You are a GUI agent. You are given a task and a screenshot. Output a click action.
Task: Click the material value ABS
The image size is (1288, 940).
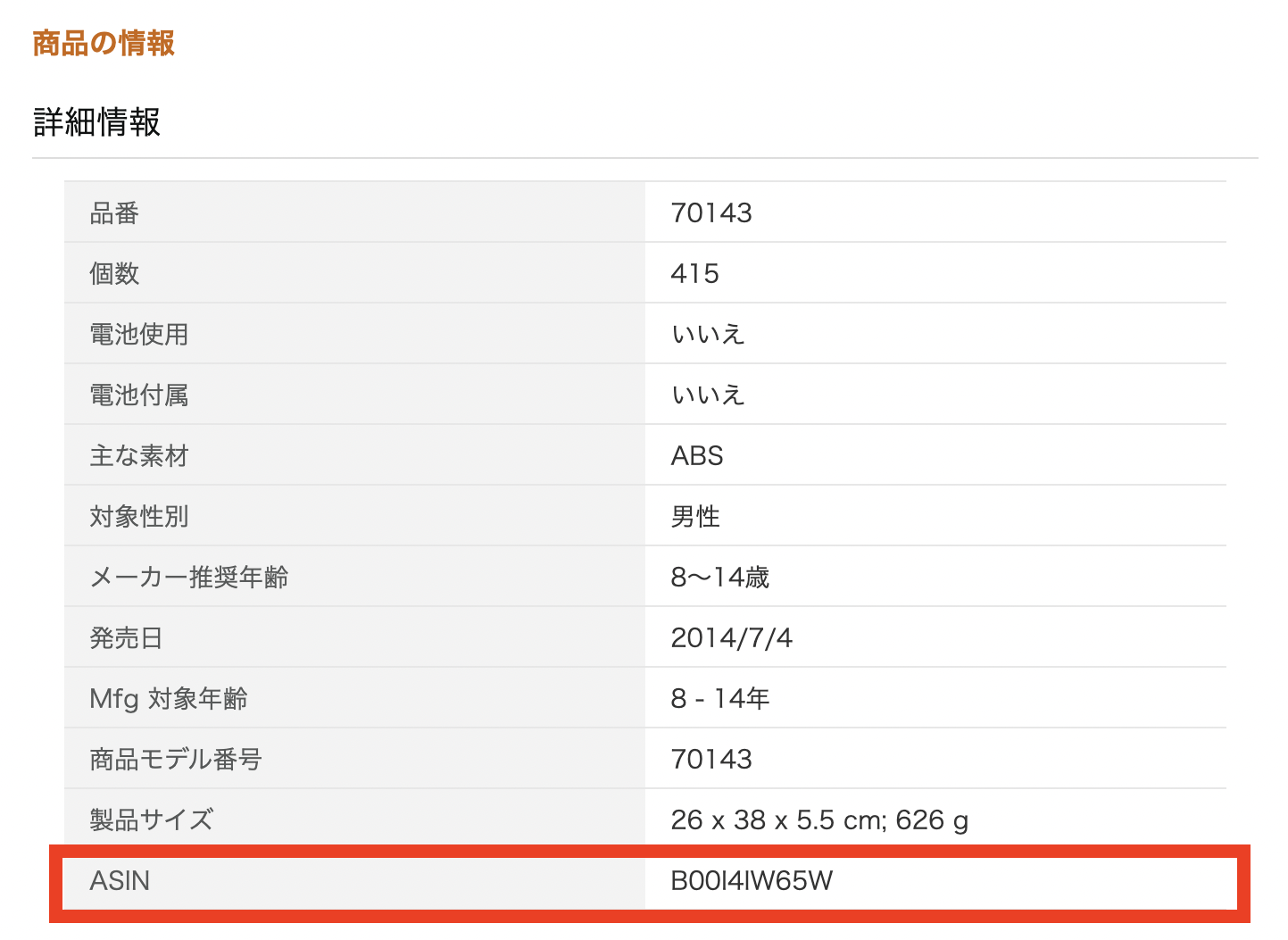[697, 455]
